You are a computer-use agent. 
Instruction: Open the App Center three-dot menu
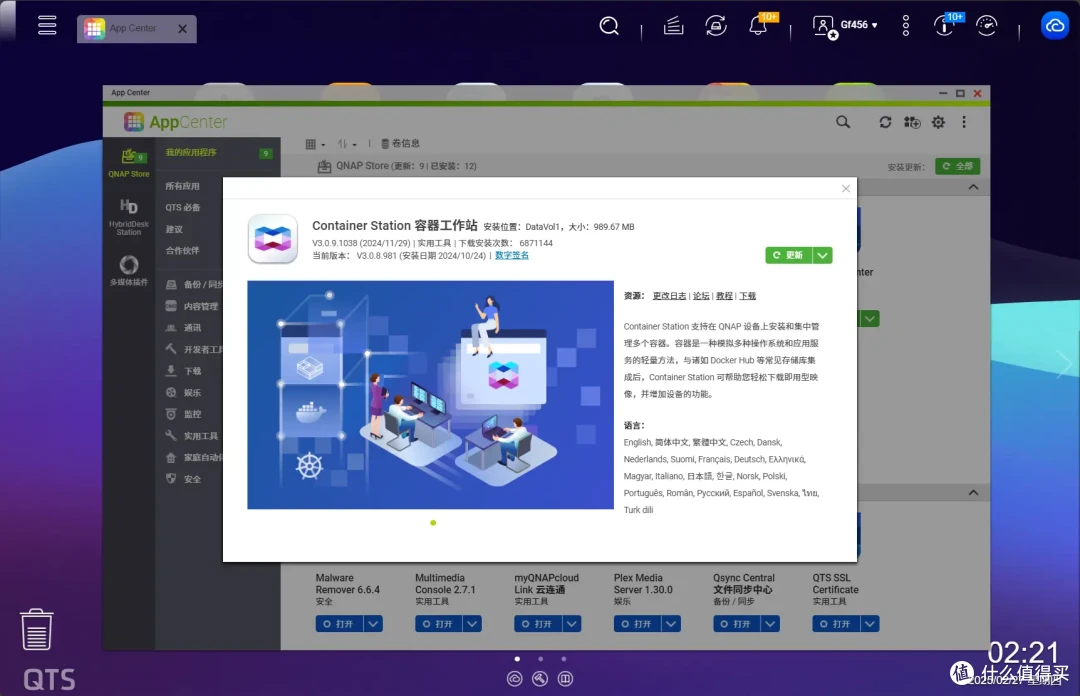coord(964,122)
